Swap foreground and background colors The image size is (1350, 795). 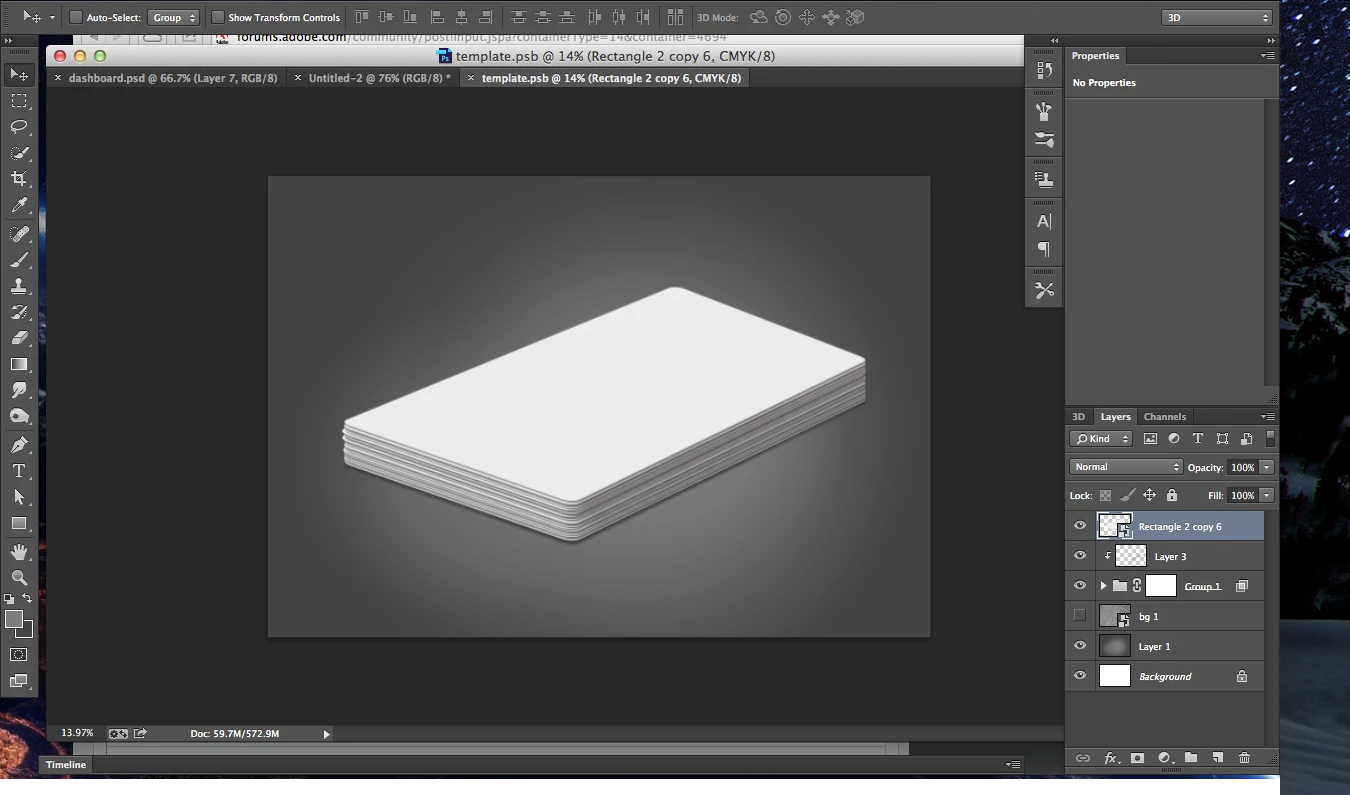(x=27, y=599)
